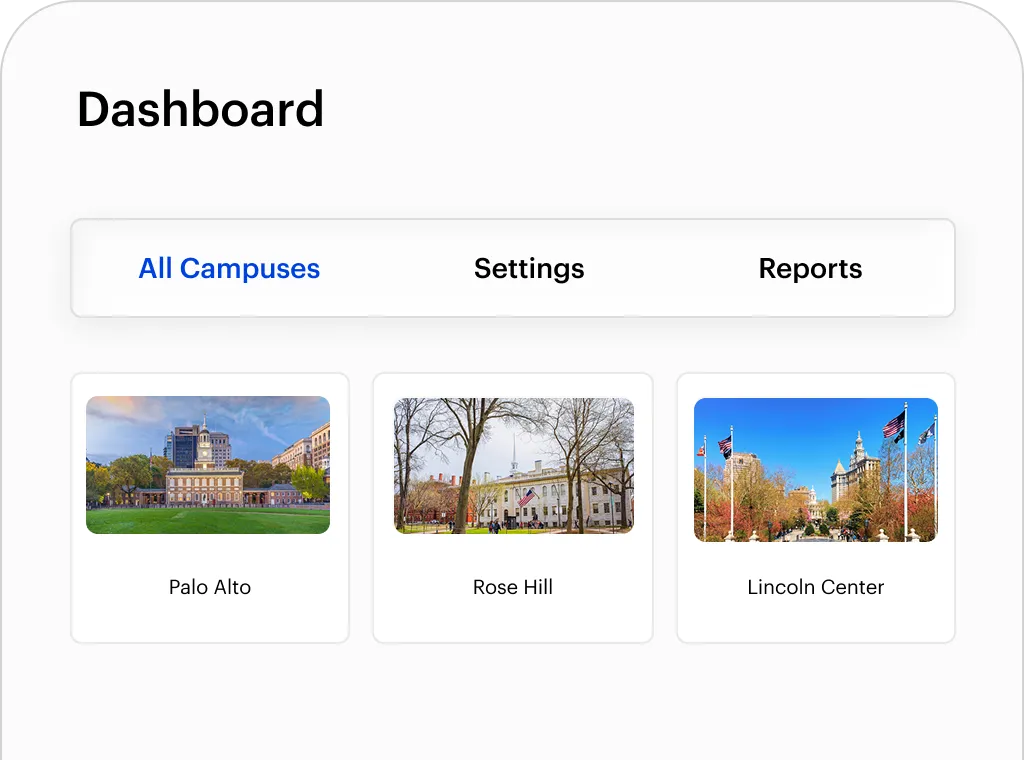Click the clock tower in Palo Alto photo

pyautogui.click(x=204, y=445)
